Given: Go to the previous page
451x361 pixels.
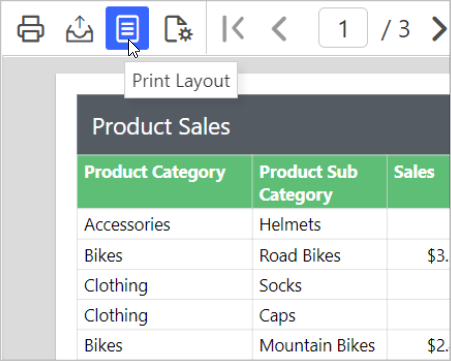Looking at the screenshot, I should tap(279, 29).
